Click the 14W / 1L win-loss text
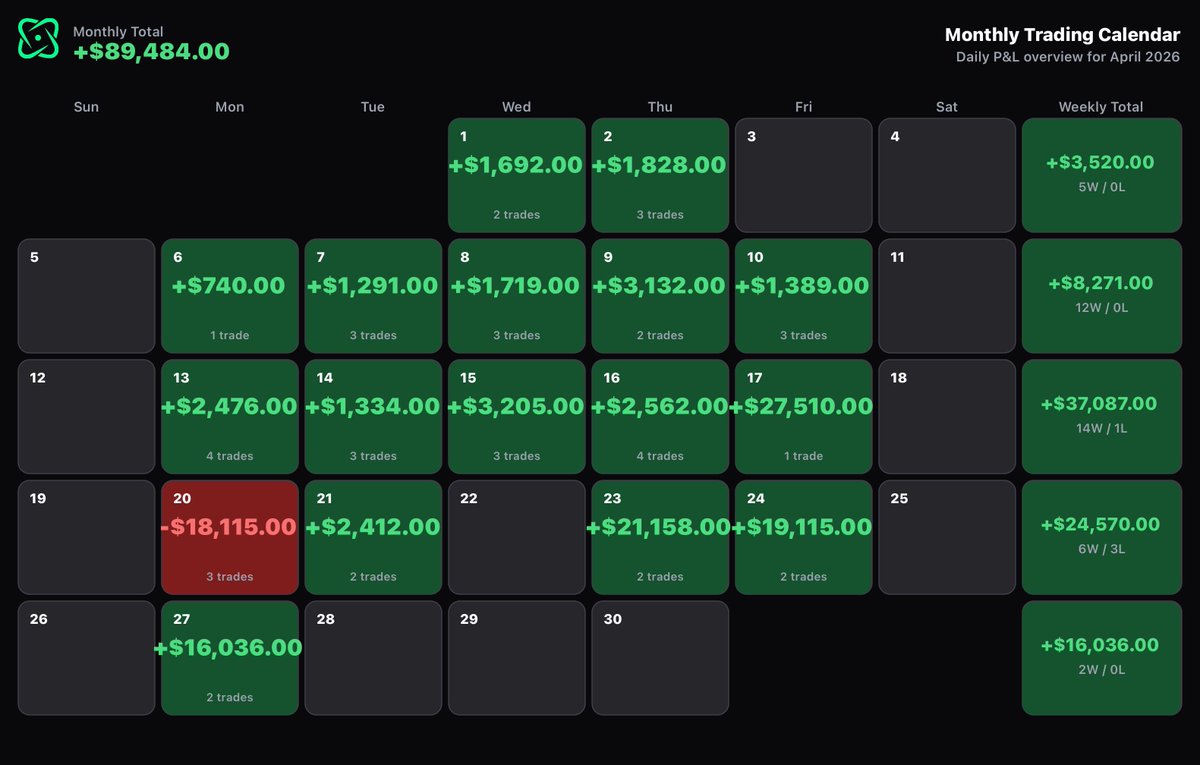The height and width of the screenshot is (765, 1200). 1101,428
